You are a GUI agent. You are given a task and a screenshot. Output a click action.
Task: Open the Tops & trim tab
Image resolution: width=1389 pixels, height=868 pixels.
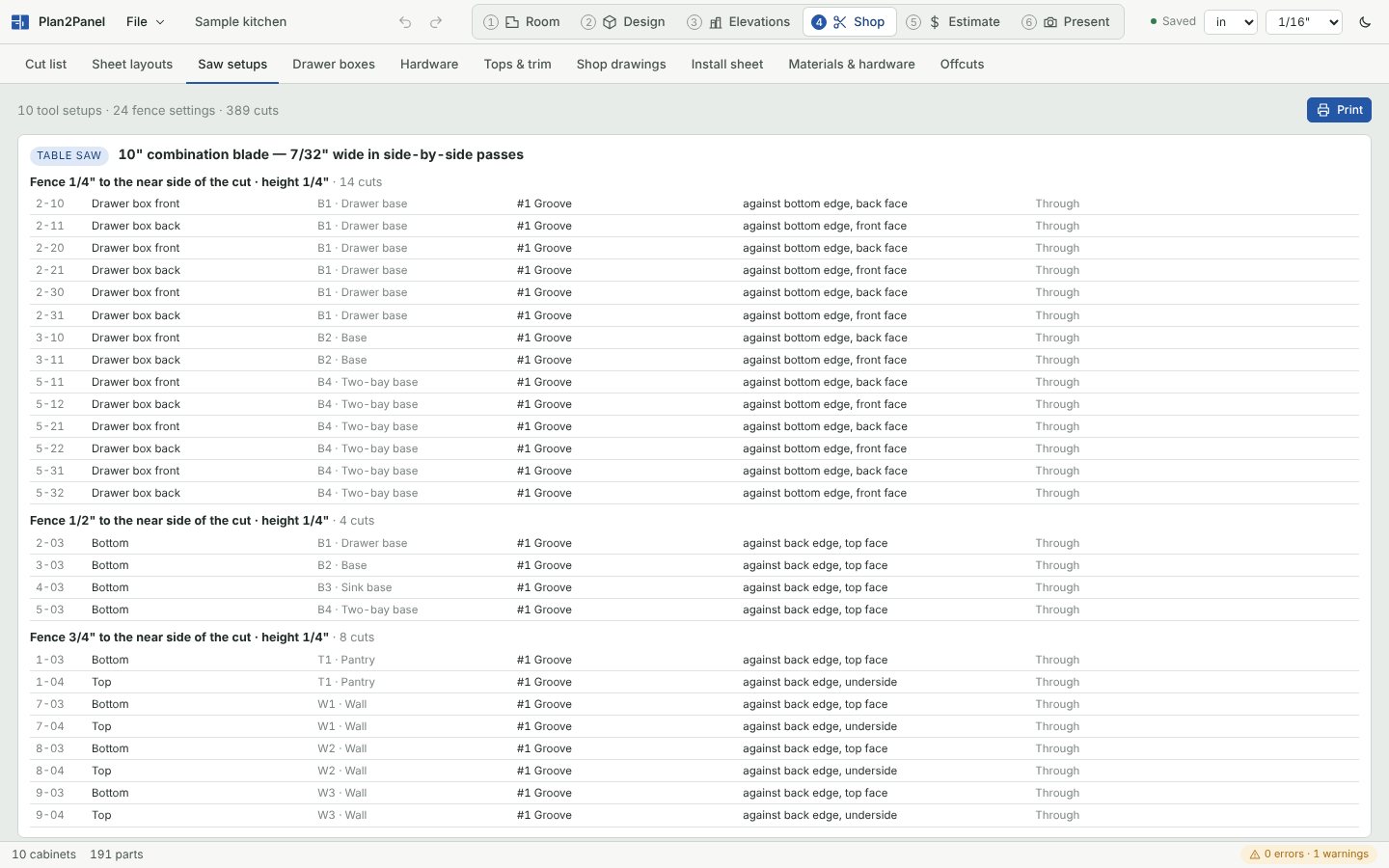(518, 64)
